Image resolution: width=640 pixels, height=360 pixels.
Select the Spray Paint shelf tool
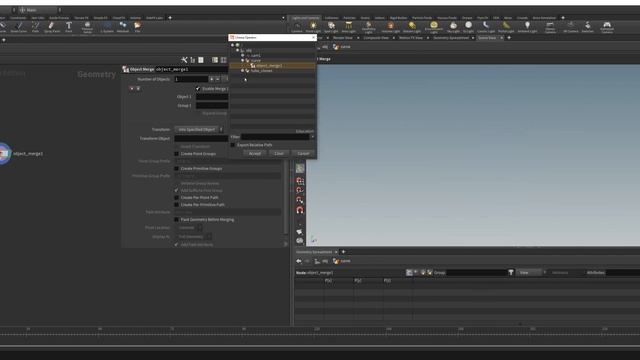52,27
